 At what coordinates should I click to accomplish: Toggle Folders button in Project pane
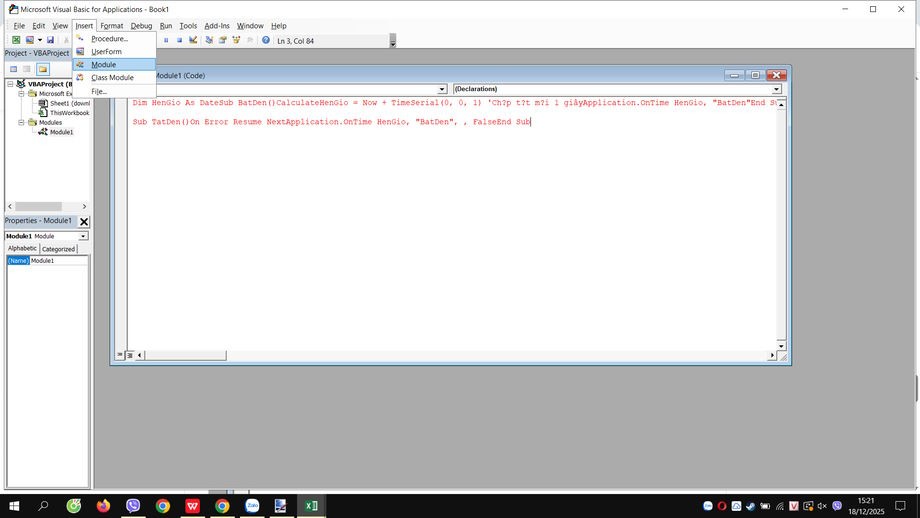coord(43,69)
